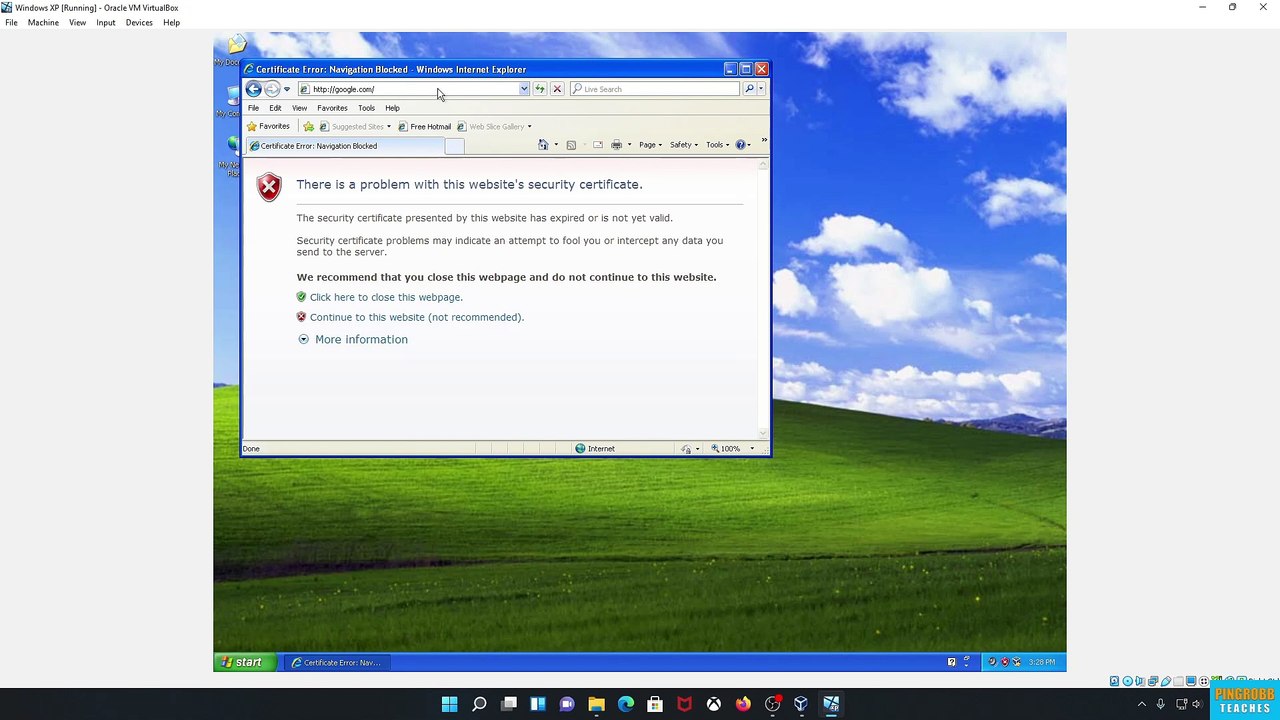1280x720 pixels.
Task: Click the Read Mail envelope icon
Action: coord(598,145)
